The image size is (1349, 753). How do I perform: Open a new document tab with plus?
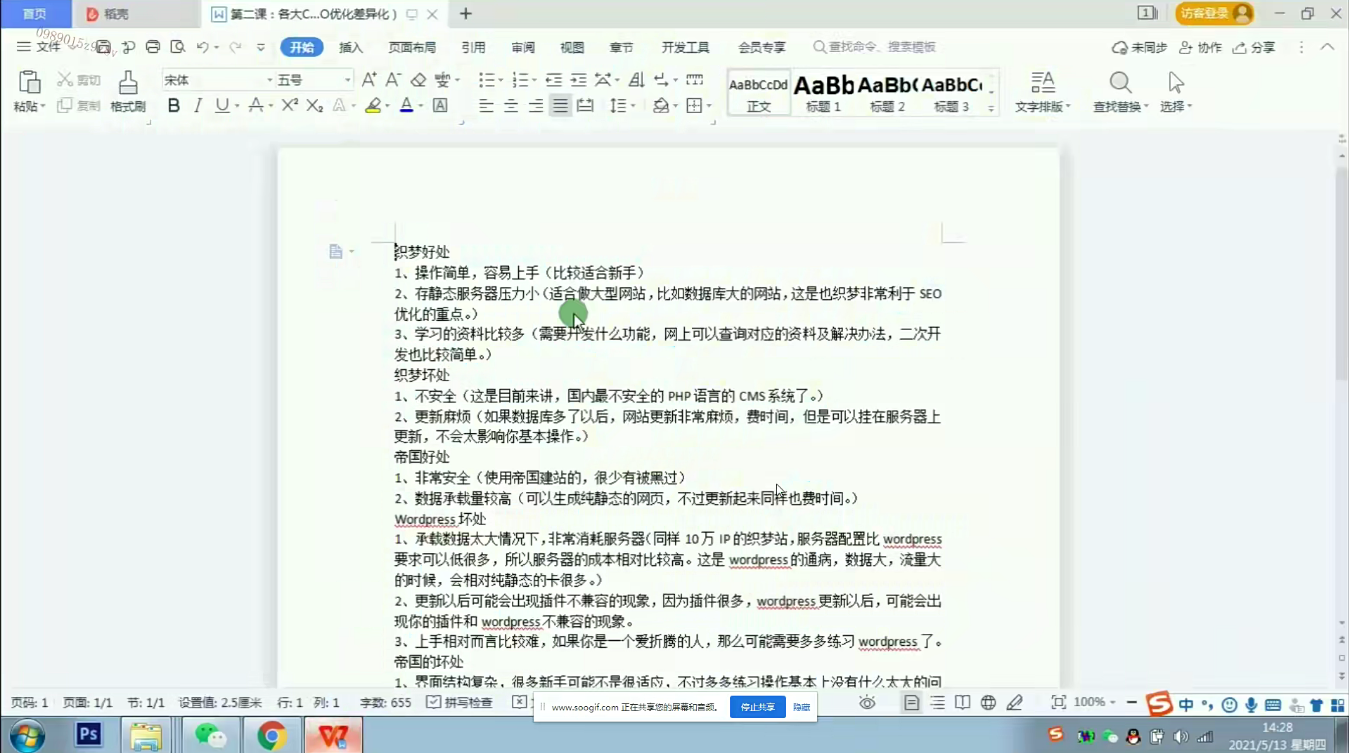pos(466,14)
